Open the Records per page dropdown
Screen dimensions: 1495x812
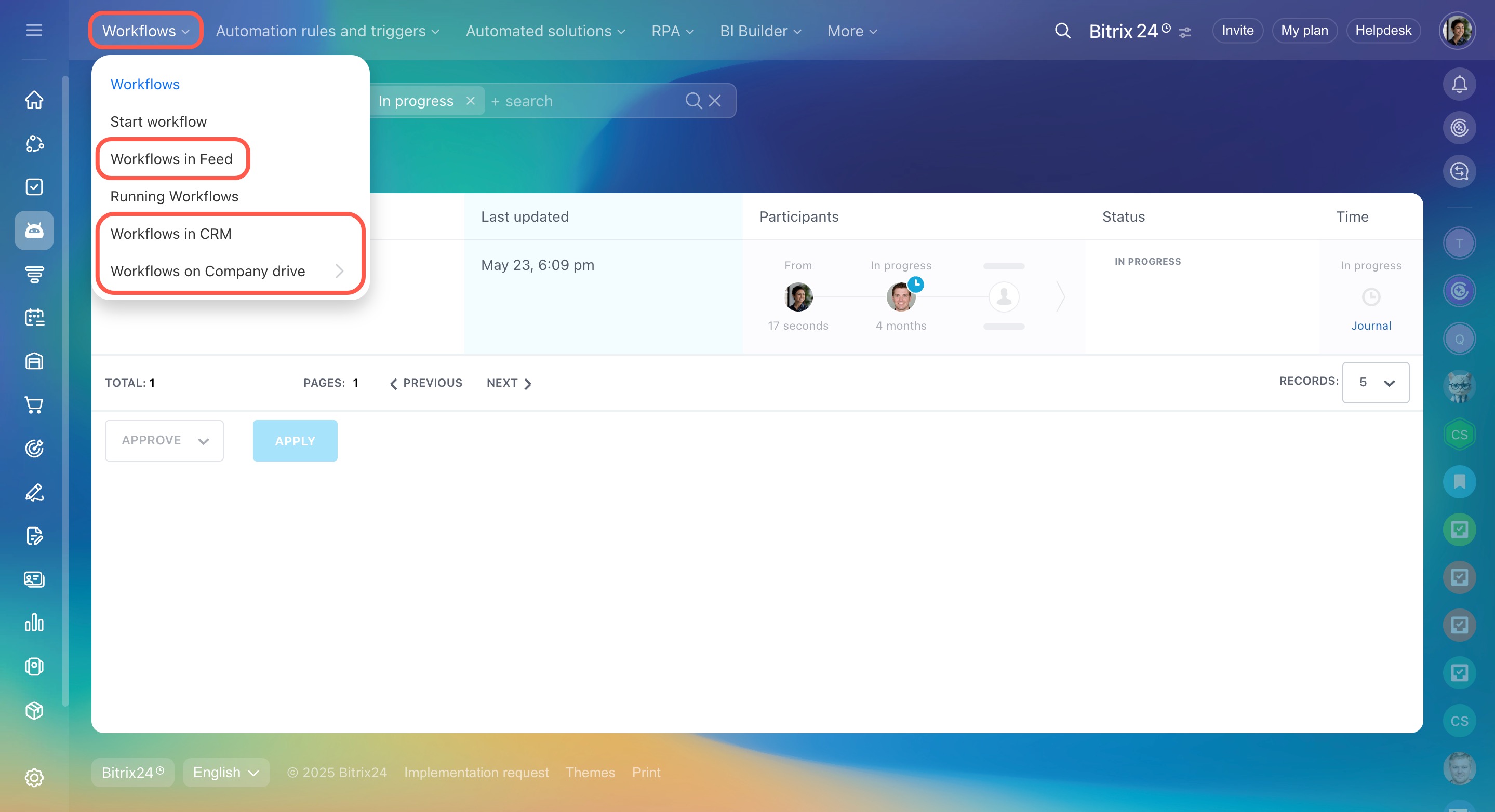pos(1375,382)
